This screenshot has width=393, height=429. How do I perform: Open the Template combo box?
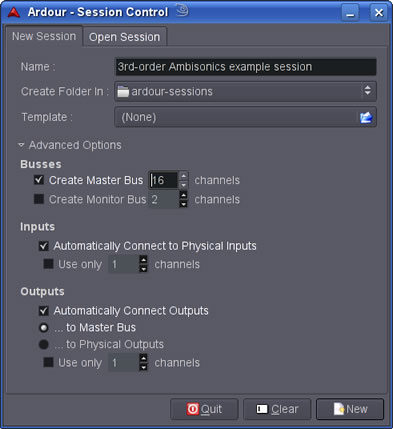[246, 117]
